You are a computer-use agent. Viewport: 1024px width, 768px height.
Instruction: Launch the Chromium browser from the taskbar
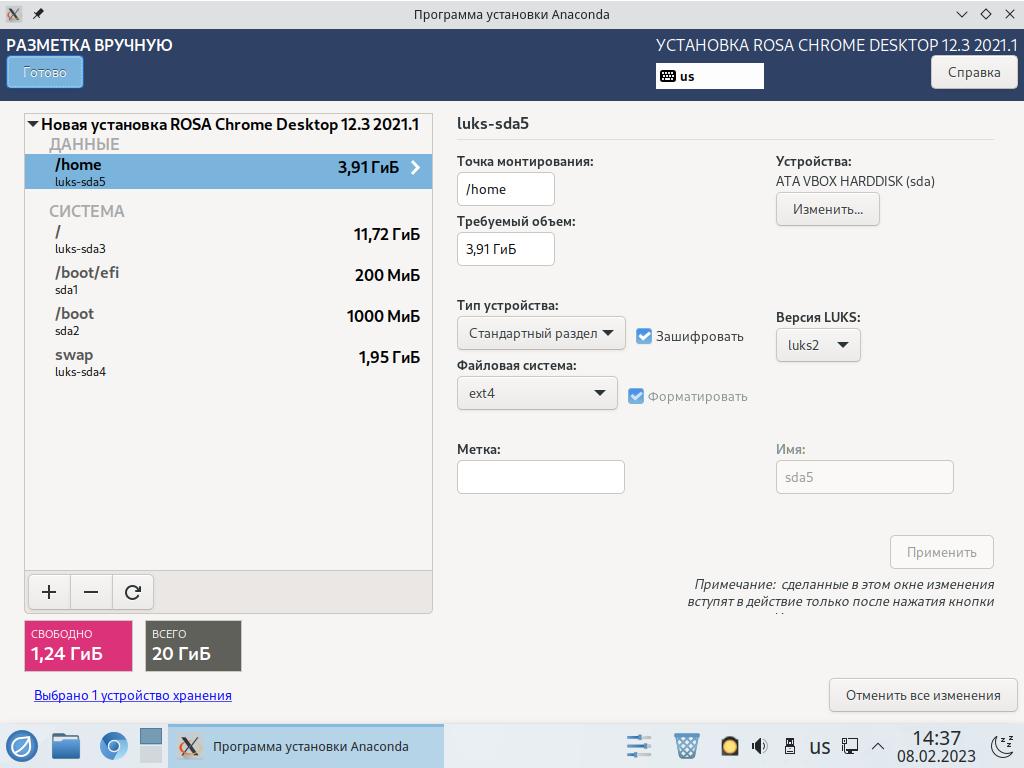click(x=114, y=746)
